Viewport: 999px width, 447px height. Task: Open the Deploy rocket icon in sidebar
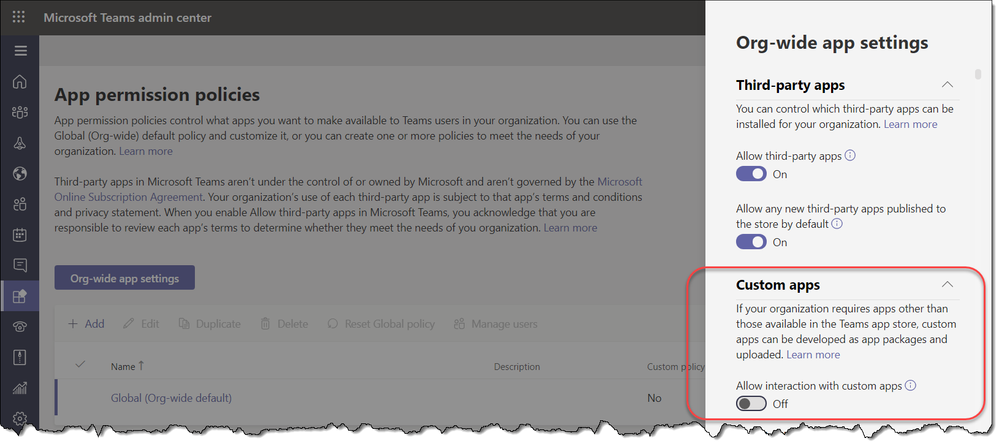click(x=20, y=143)
